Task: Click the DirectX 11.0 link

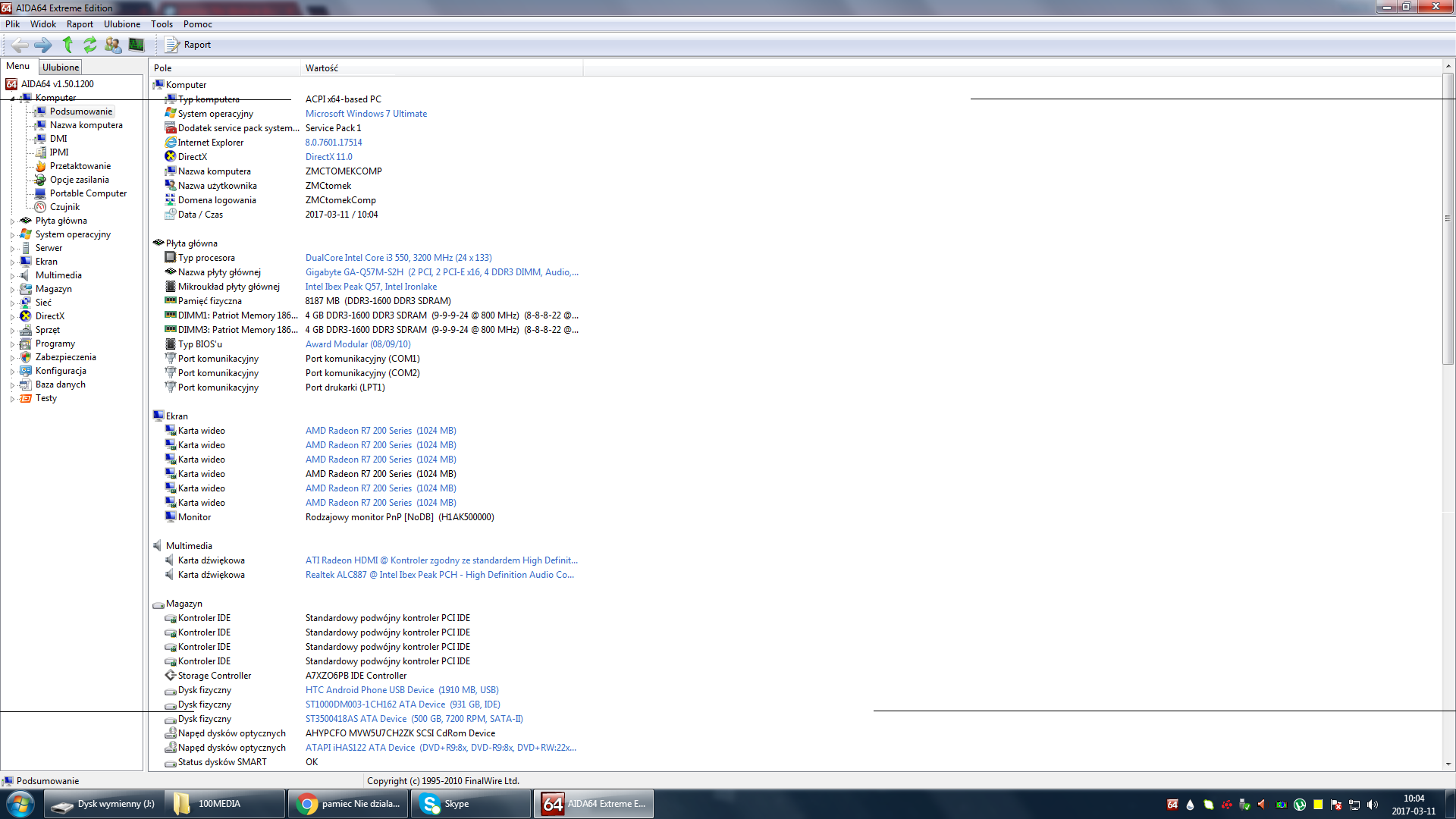Action: click(329, 157)
